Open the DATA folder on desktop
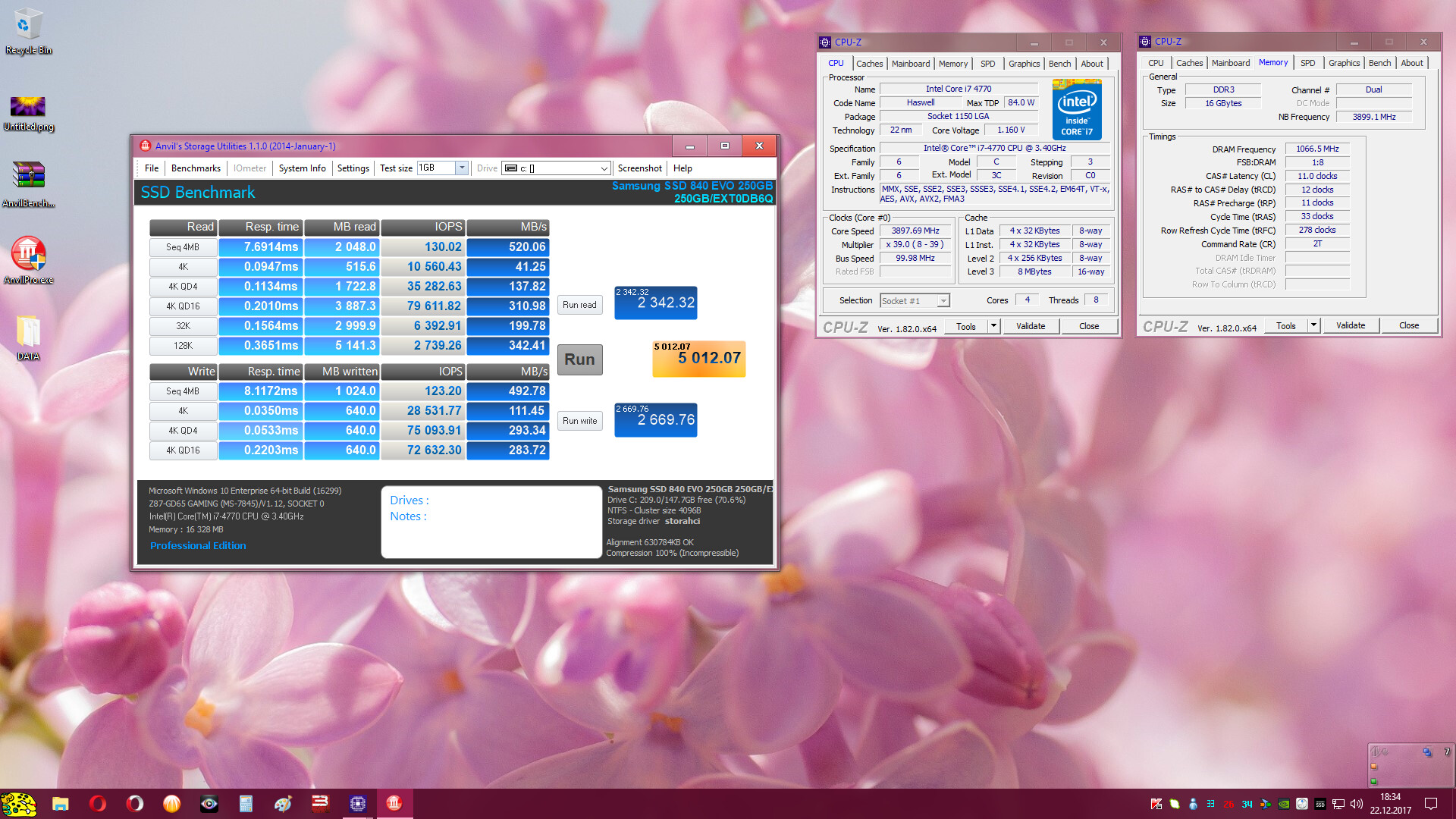1456x819 pixels. click(x=28, y=337)
